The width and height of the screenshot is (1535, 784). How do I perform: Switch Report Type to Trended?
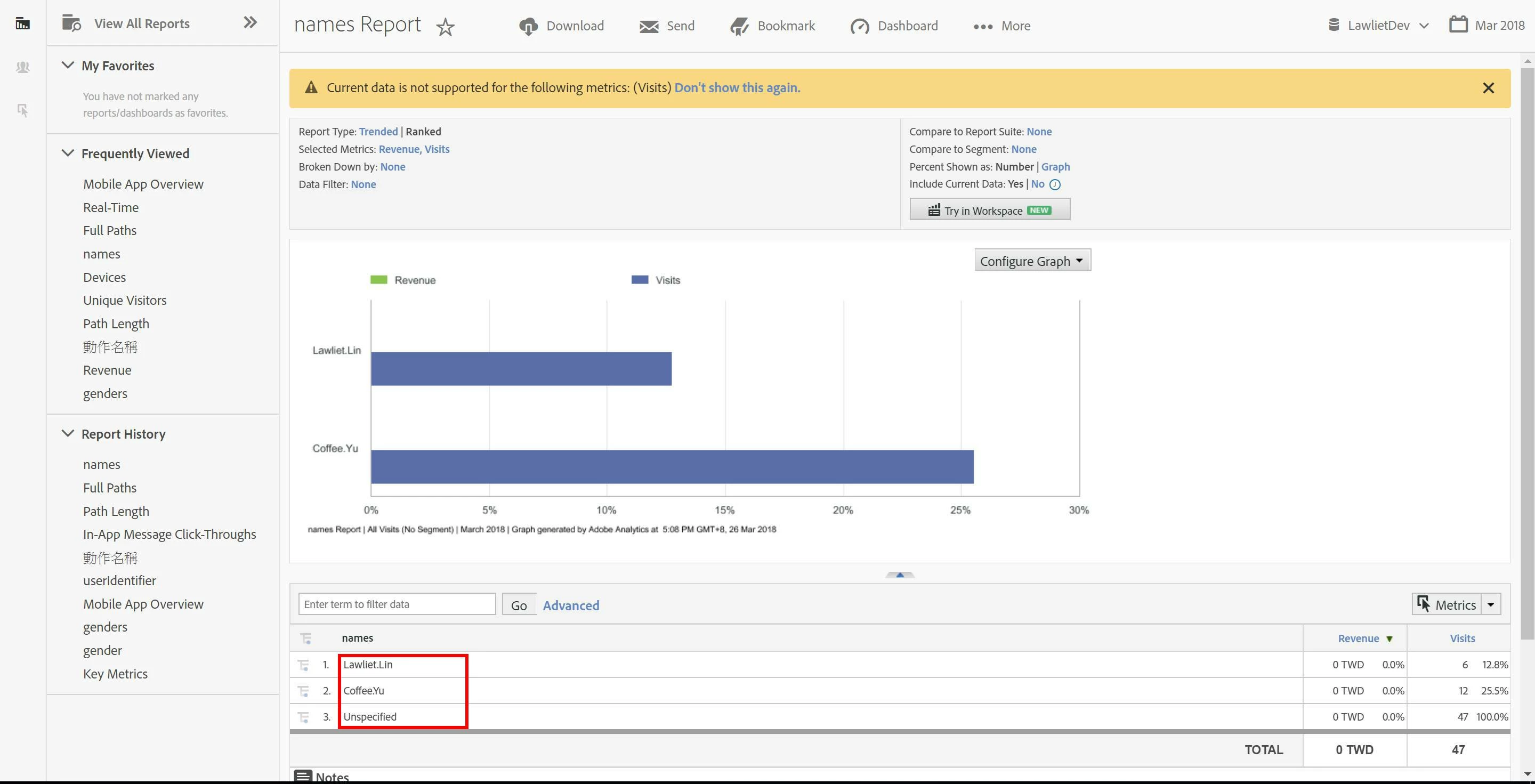click(x=378, y=132)
